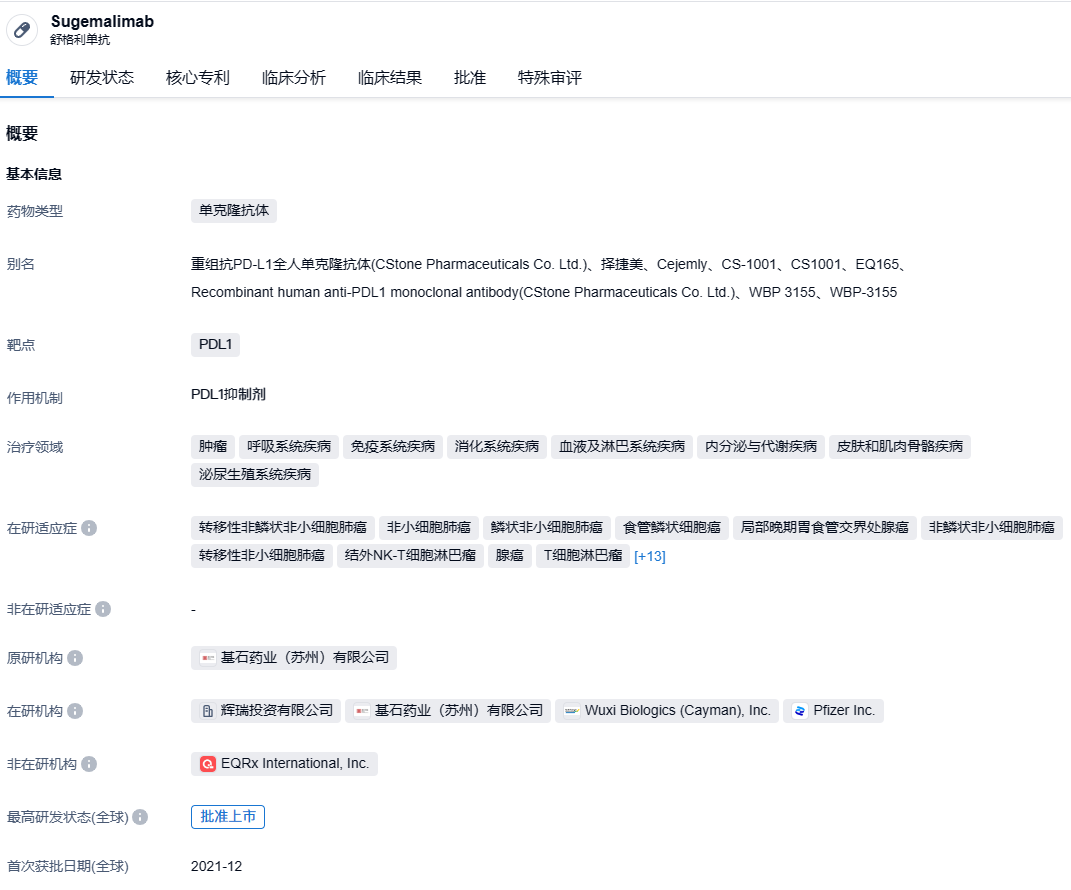Image resolution: width=1071 pixels, height=890 pixels.
Task: Open 辉瑞投资有限公司 organization tag
Action: tap(266, 711)
